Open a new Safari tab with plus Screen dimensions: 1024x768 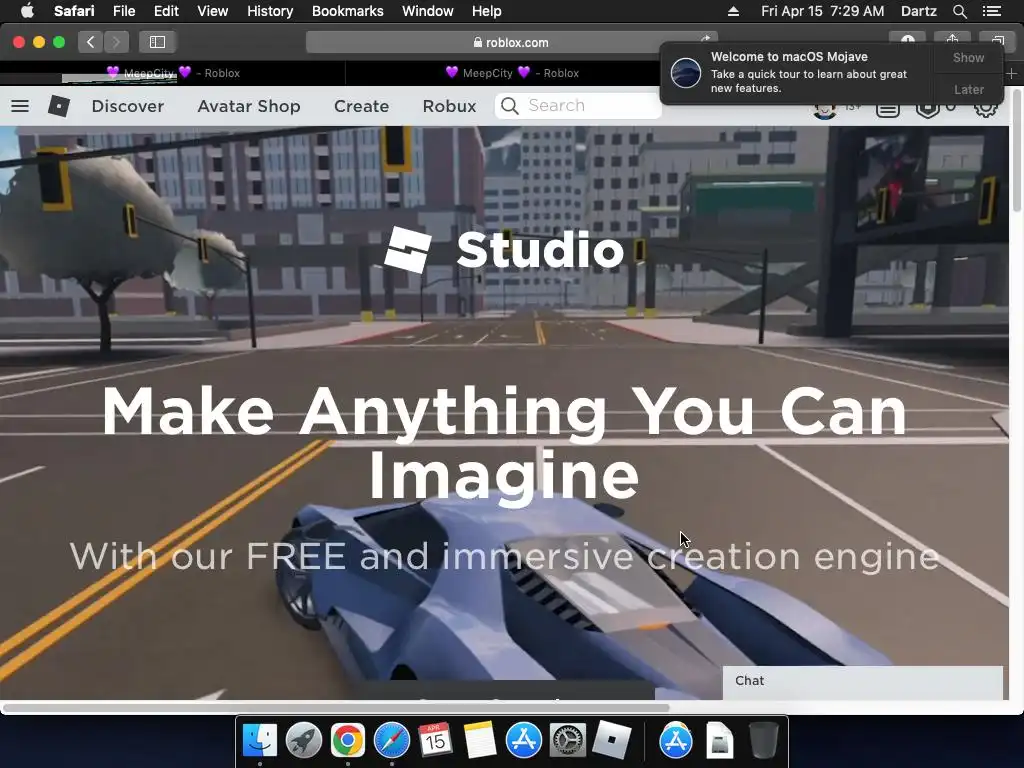(x=1012, y=74)
